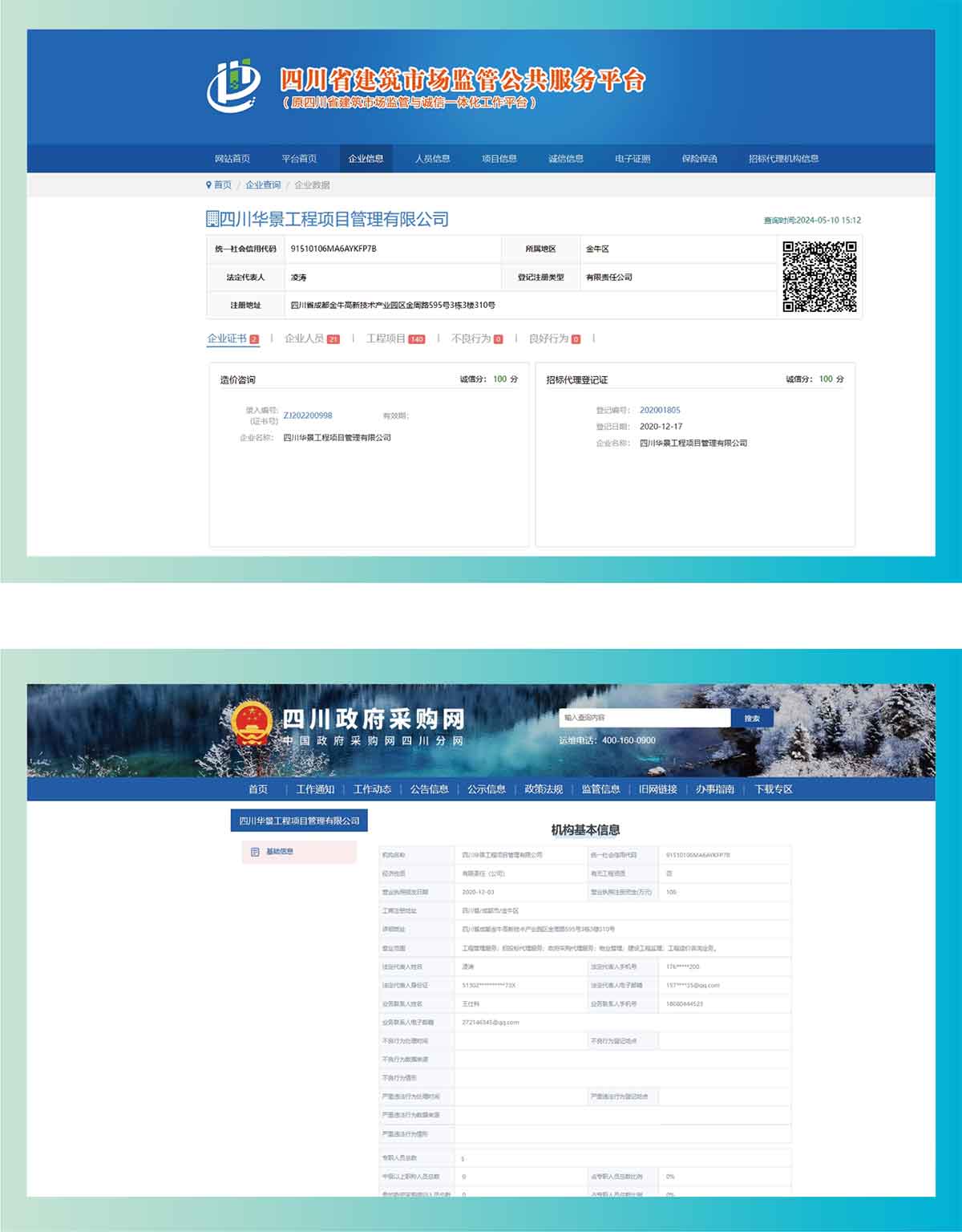This screenshot has height=1232, width=962.
Task: Click the 造价咨询 card heading
Action: [237, 379]
